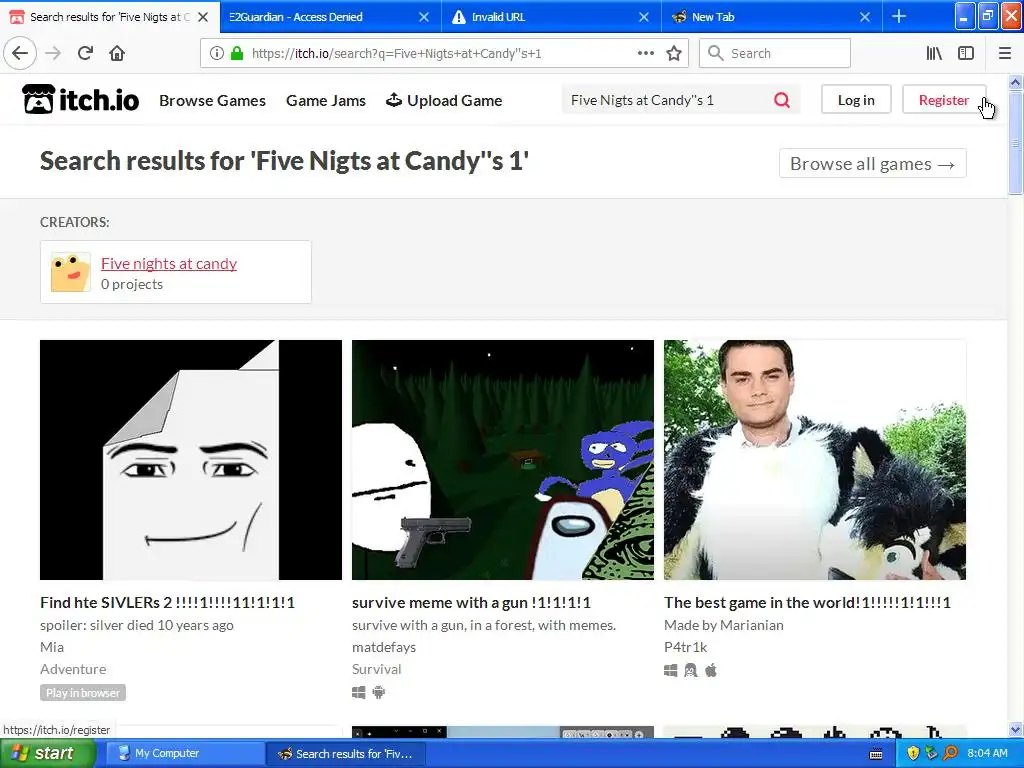Viewport: 1024px width, 768px height.
Task: Go back to the previous page
Action: coord(20,54)
